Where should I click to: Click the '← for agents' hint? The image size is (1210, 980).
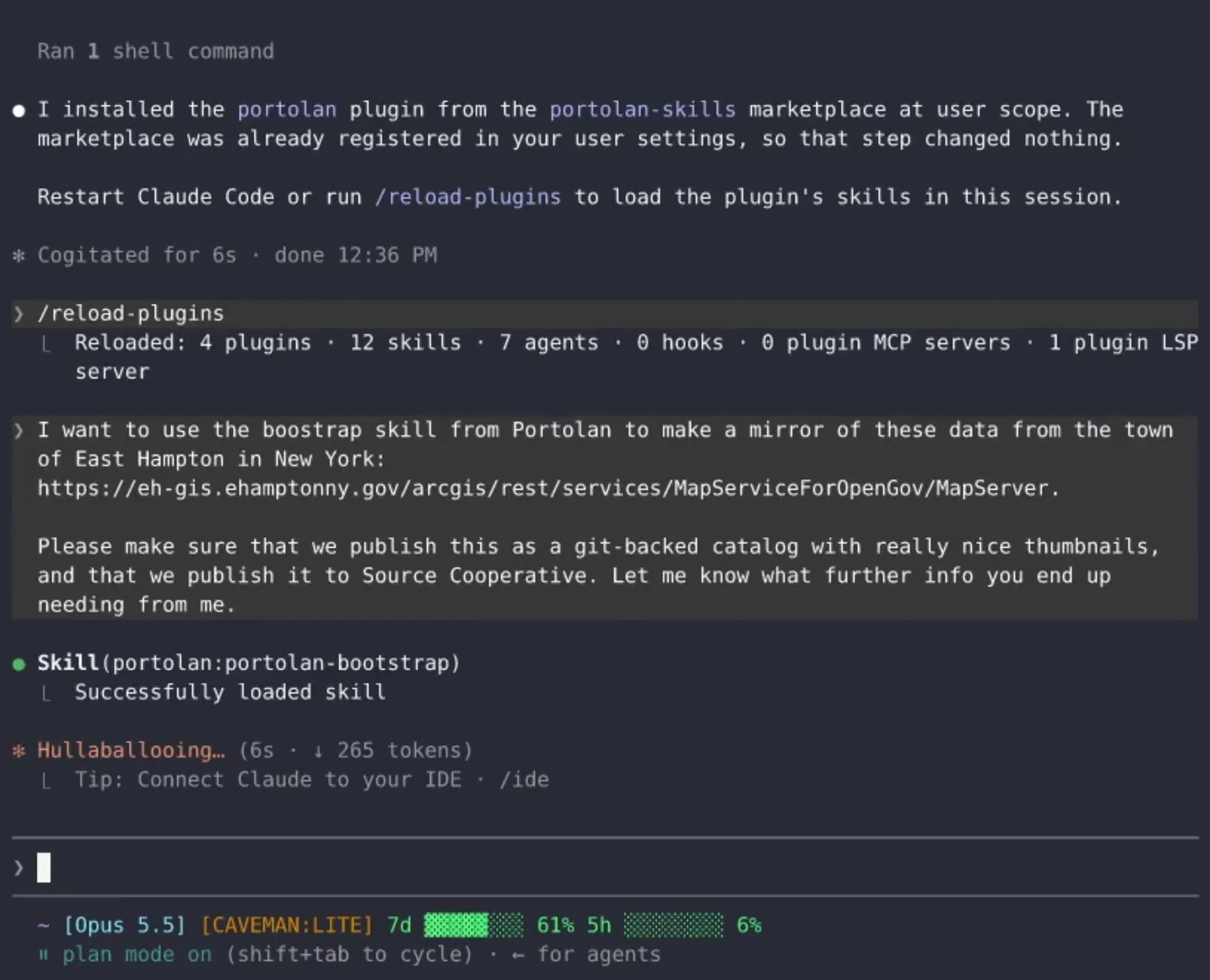[x=586, y=954]
